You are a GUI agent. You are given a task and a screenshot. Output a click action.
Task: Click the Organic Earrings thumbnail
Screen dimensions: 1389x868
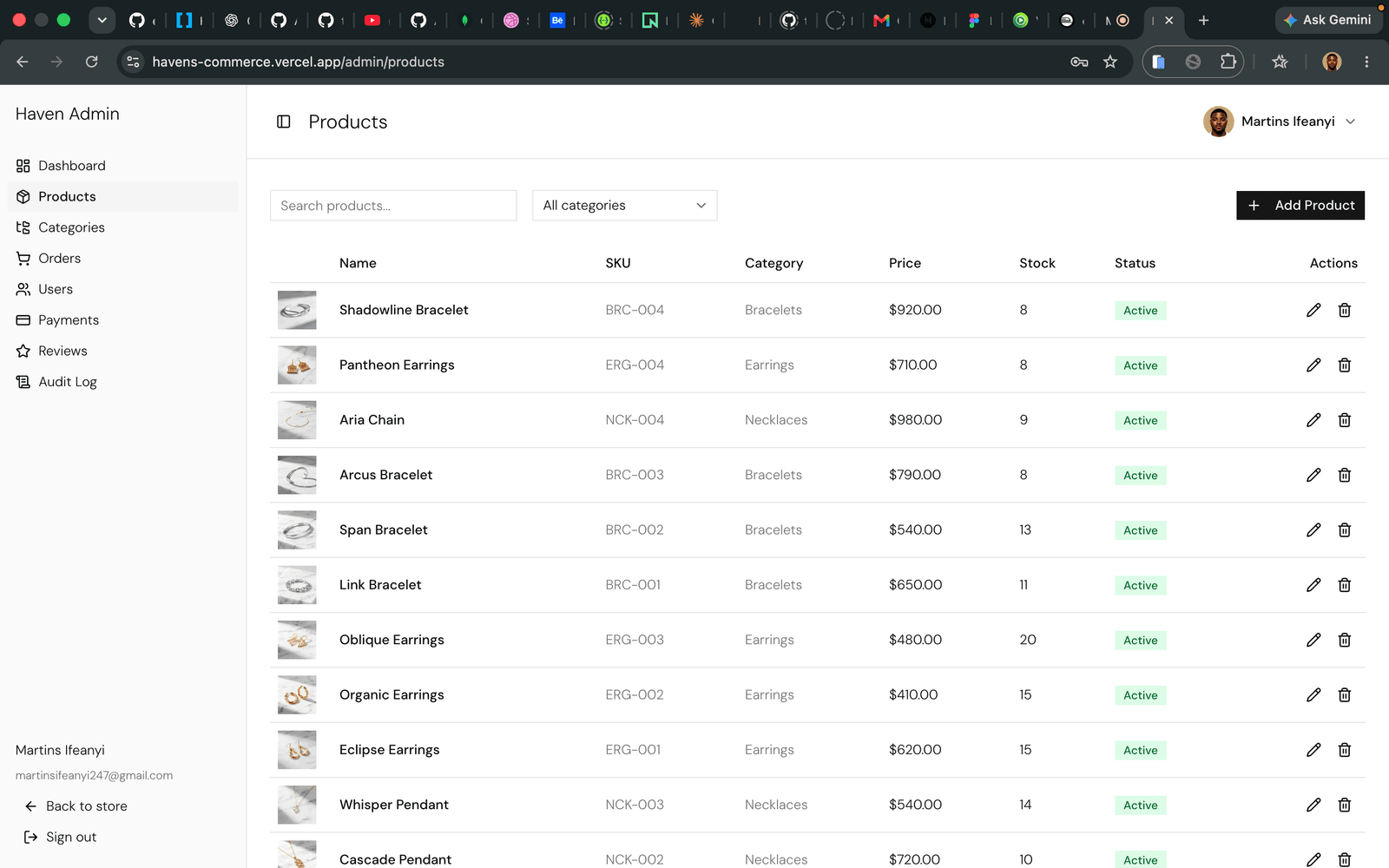tap(297, 695)
